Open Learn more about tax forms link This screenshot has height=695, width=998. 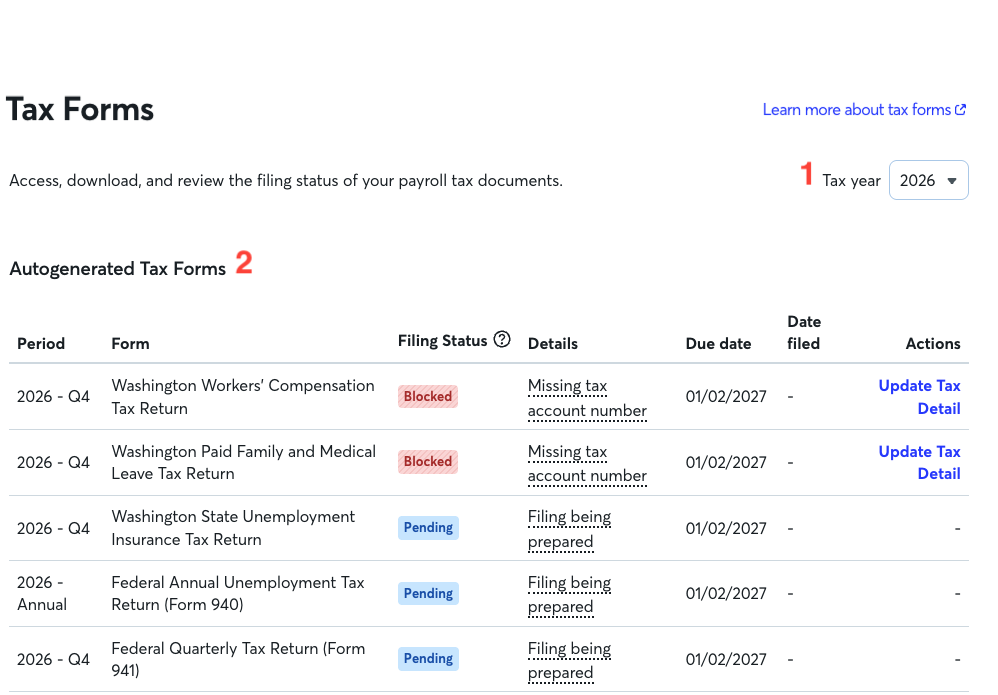point(864,110)
